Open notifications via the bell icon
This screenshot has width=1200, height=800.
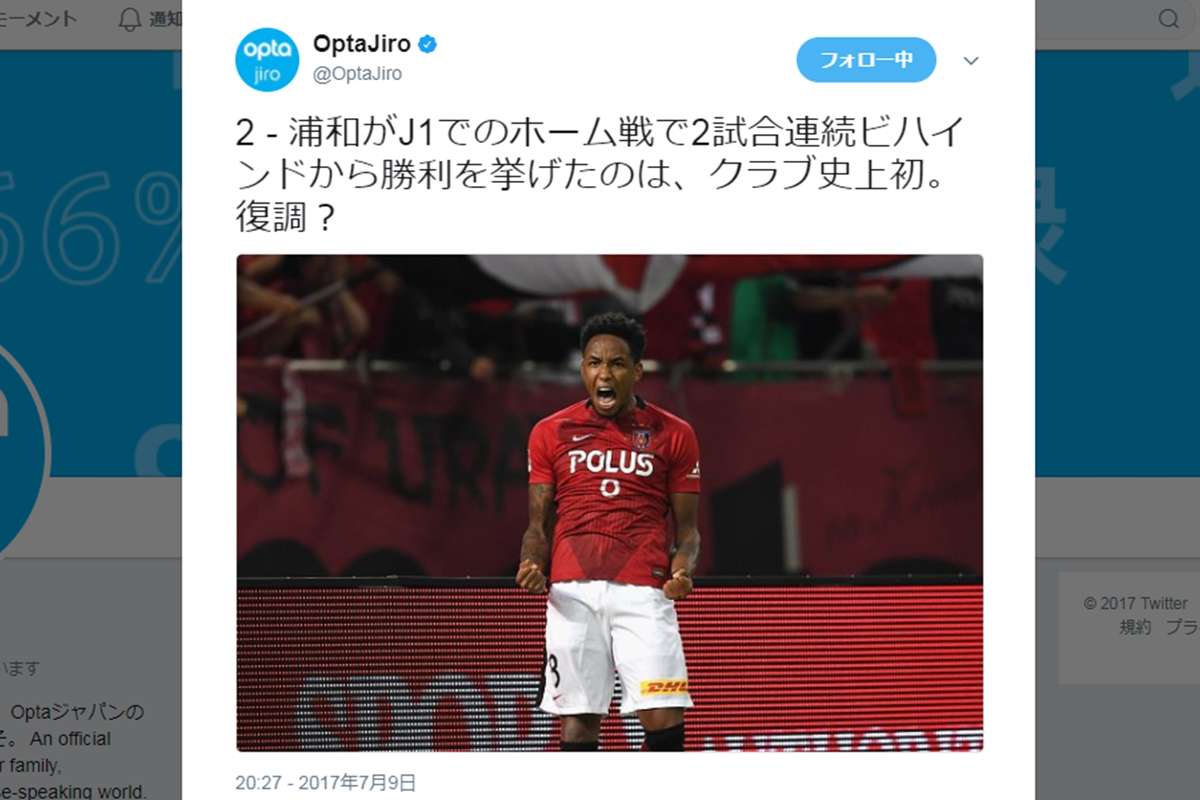[130, 19]
